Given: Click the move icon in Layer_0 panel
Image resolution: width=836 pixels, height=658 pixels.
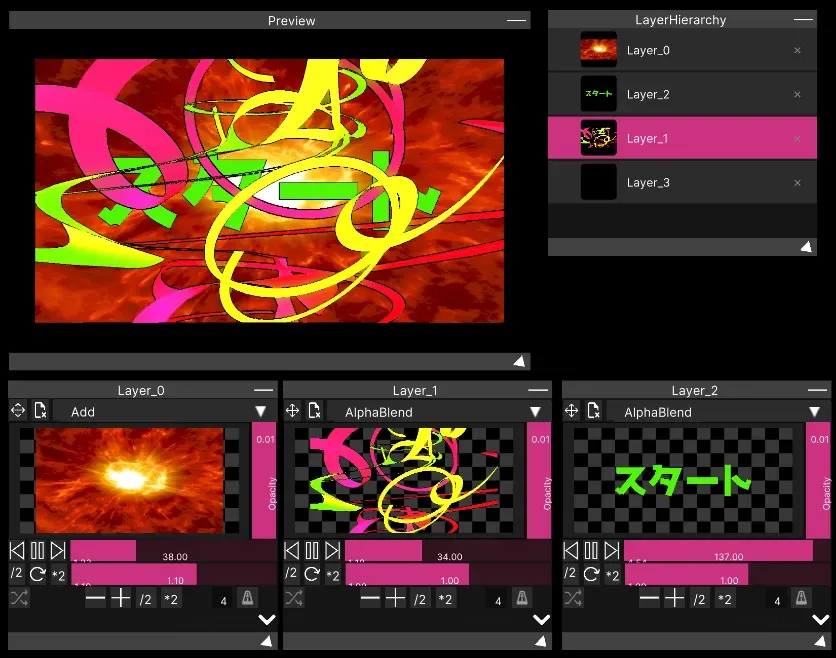Looking at the screenshot, I should [x=18, y=411].
